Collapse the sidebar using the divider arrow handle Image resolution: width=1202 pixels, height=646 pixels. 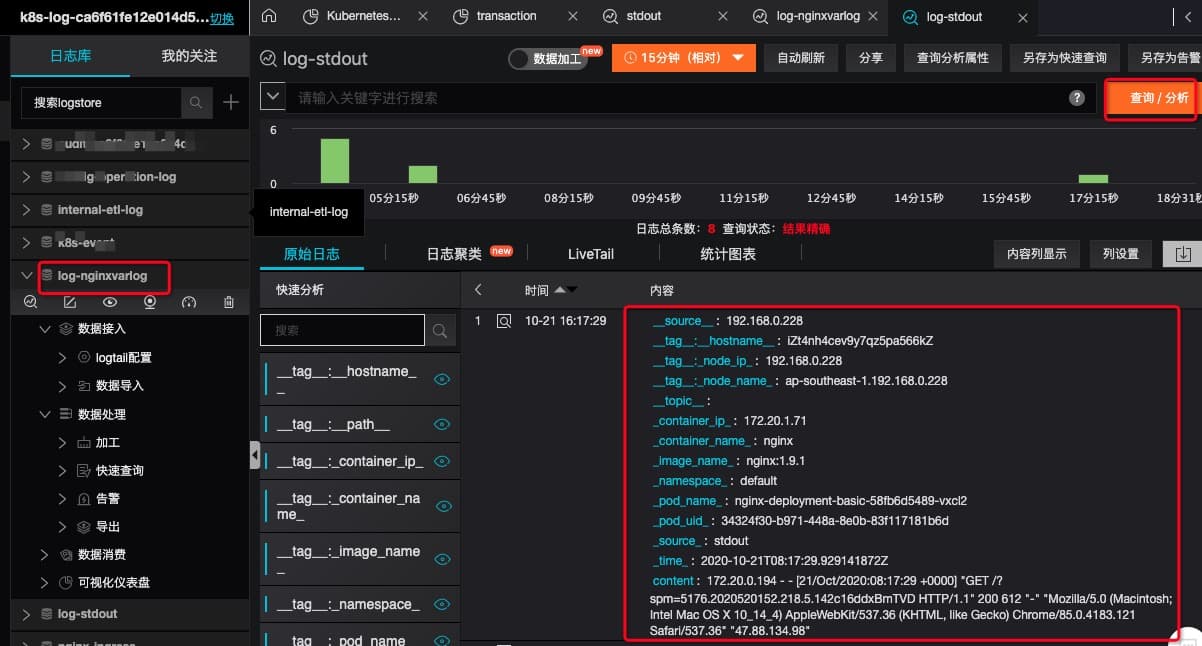(x=255, y=456)
